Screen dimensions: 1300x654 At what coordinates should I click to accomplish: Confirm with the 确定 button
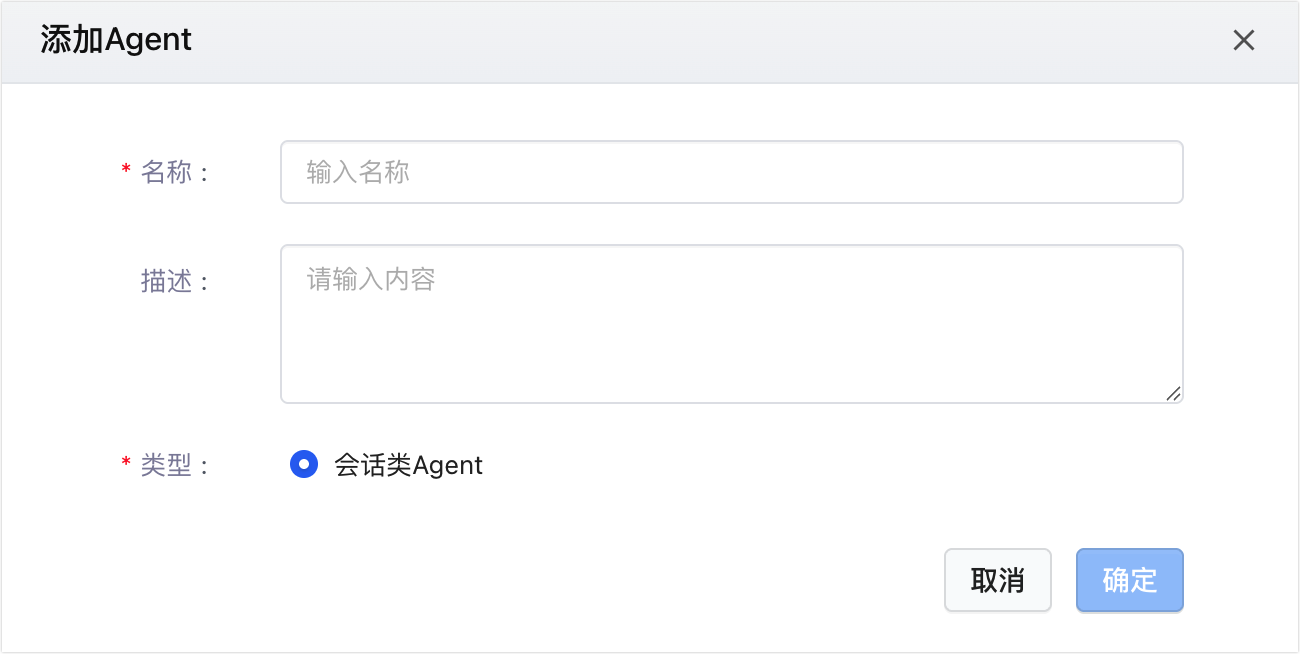pos(1129,580)
